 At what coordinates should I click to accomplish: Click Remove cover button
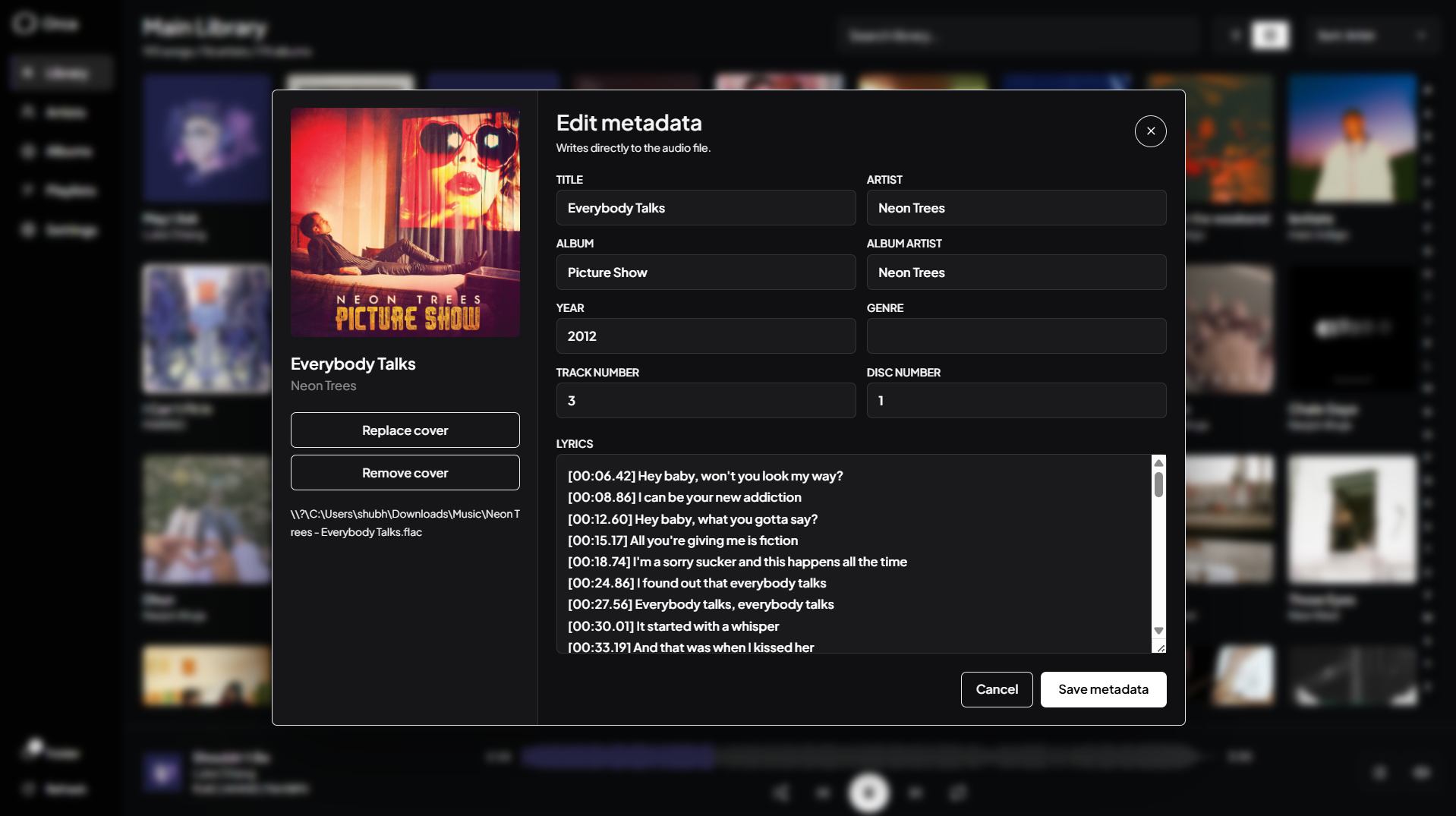(405, 473)
